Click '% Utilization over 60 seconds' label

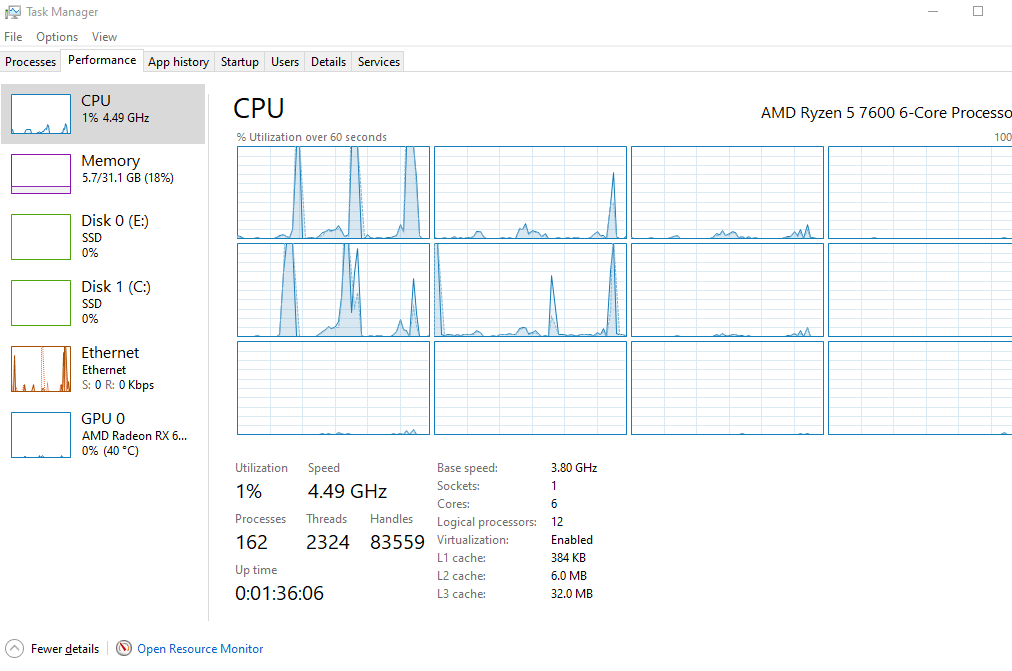tap(312, 137)
